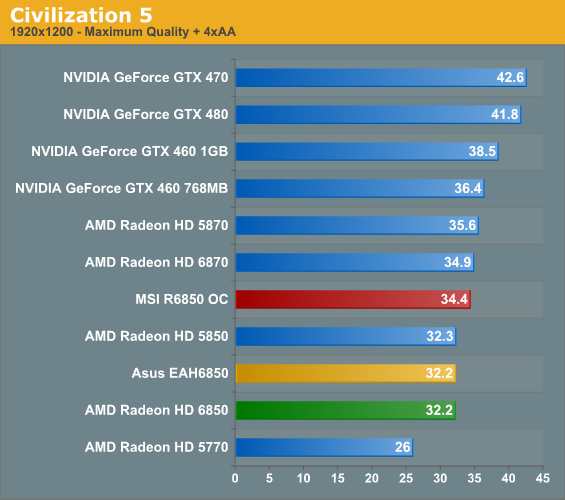Click the 36.4 bar value

[x=468, y=188]
